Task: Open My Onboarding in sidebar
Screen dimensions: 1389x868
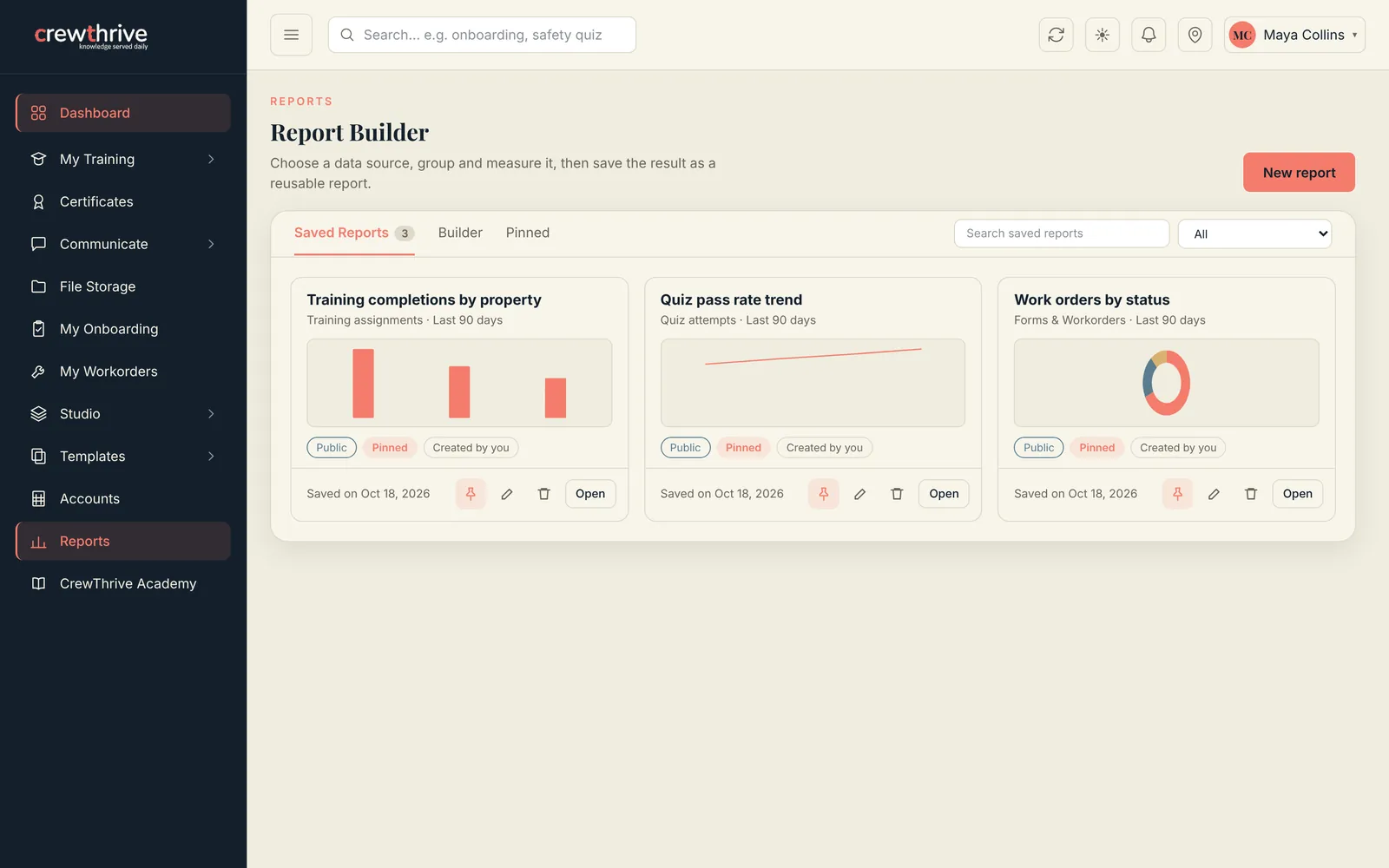Action: point(123,329)
